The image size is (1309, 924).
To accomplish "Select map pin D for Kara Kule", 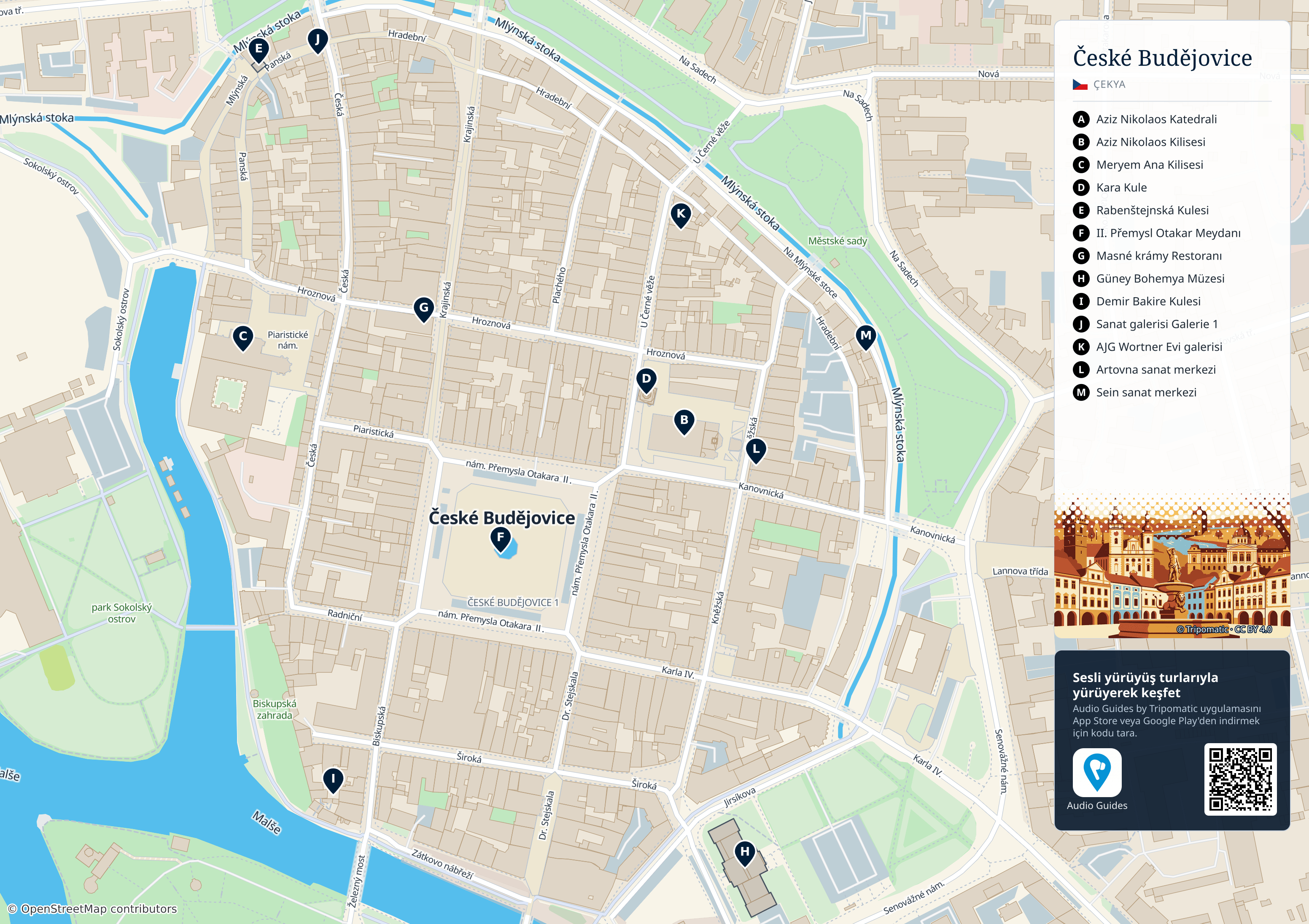I will (646, 380).
